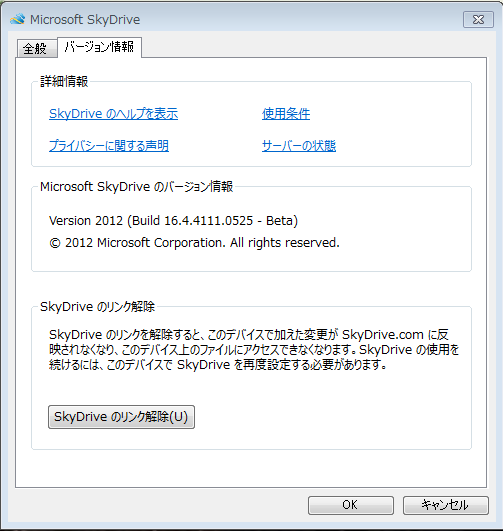
Task: Select the バージョン情報 tab
Action: coord(100,47)
